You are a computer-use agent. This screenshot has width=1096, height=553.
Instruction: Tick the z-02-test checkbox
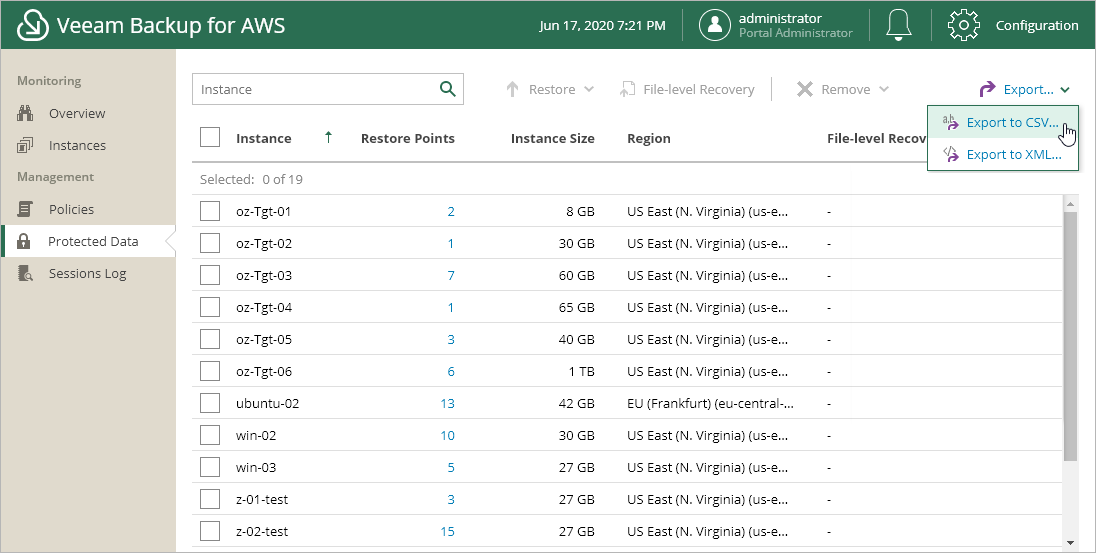210,531
